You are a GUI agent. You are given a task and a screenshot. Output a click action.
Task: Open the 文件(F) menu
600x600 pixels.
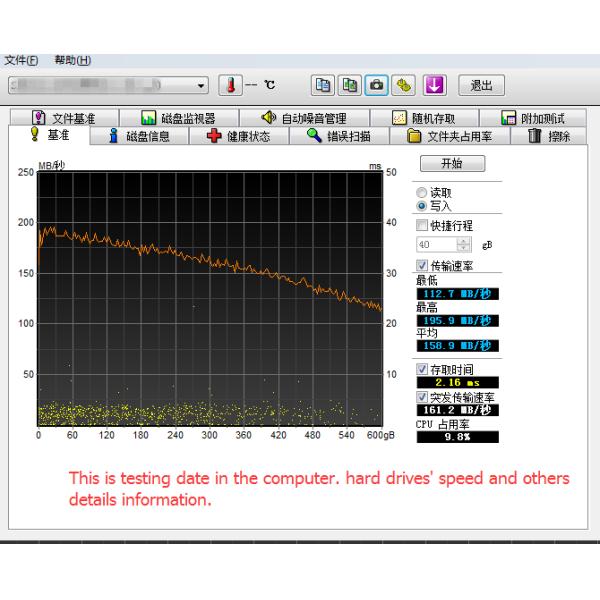click(21, 60)
